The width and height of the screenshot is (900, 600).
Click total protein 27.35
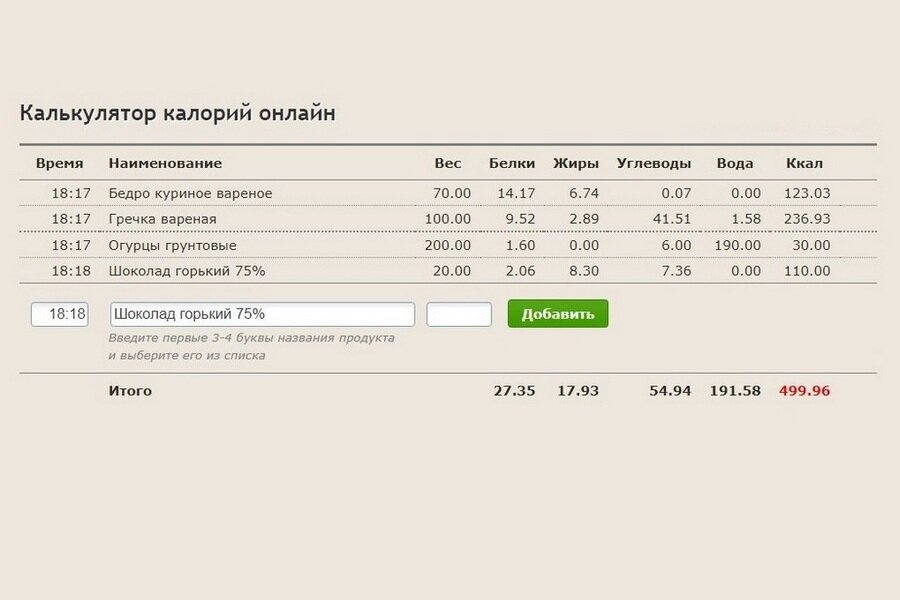[x=514, y=391]
